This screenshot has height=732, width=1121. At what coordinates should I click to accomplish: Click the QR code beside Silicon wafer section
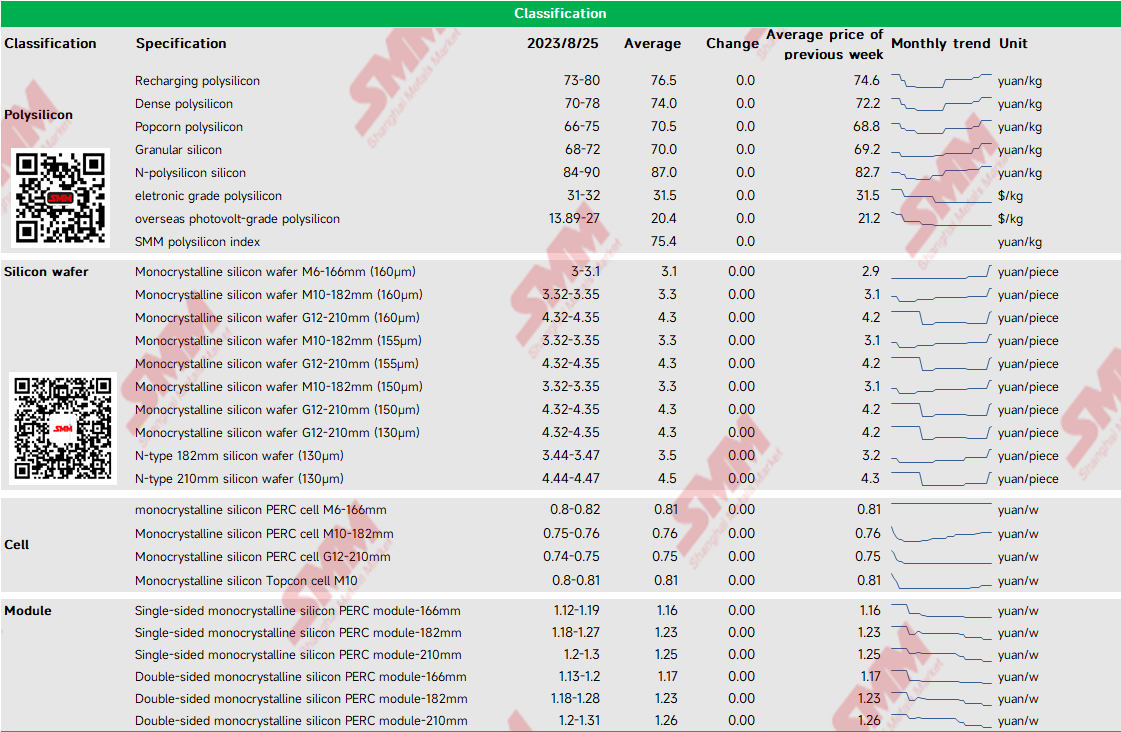tap(63, 428)
